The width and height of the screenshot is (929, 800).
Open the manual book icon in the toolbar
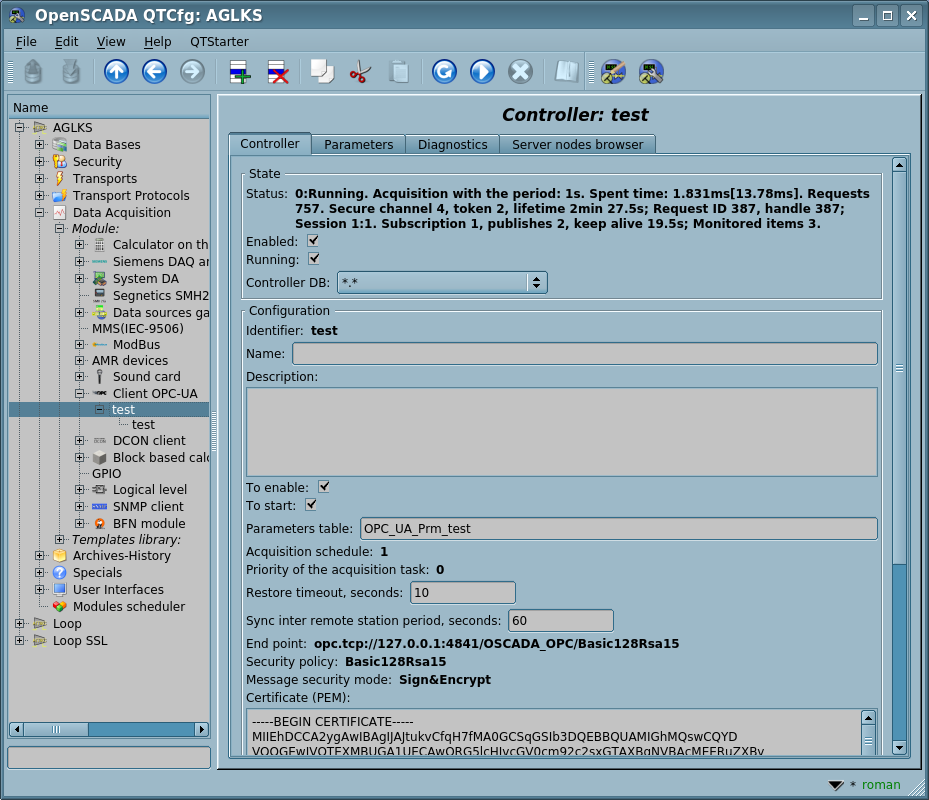pos(566,72)
